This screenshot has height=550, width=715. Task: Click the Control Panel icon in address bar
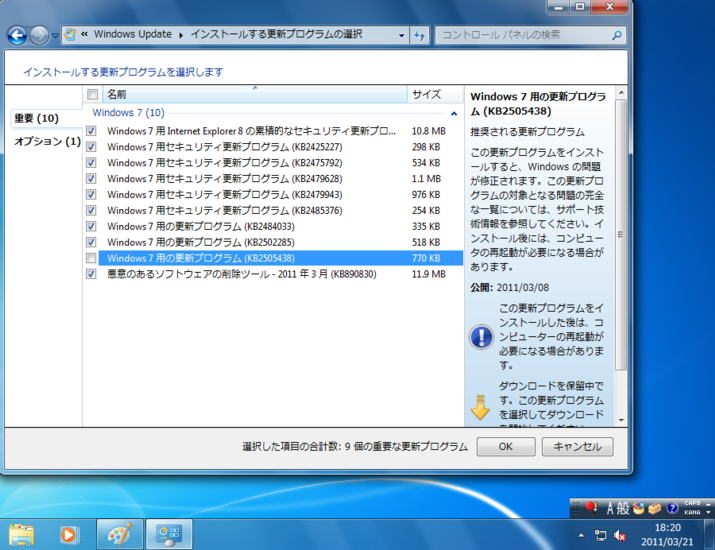[70, 35]
